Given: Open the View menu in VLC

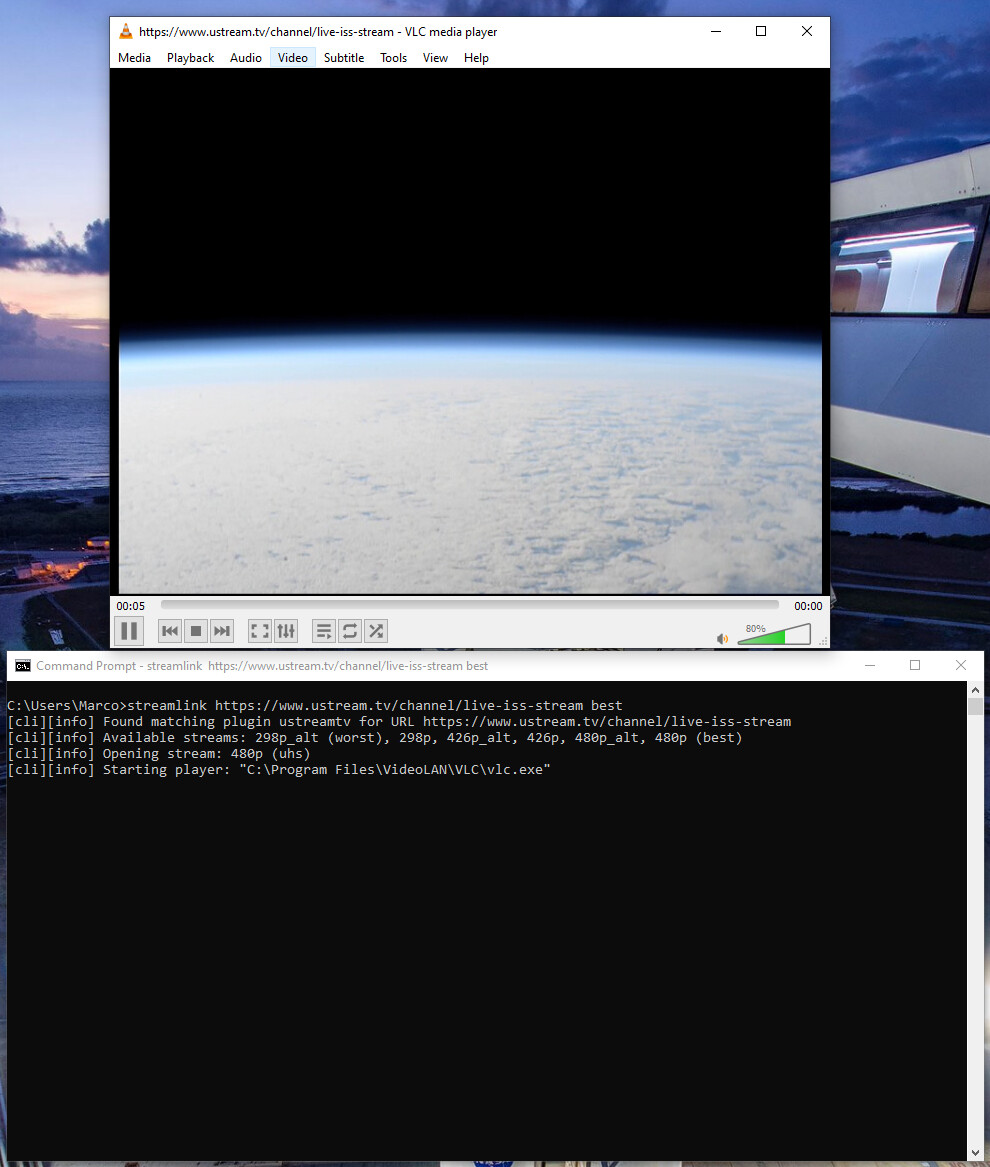Looking at the screenshot, I should point(435,58).
